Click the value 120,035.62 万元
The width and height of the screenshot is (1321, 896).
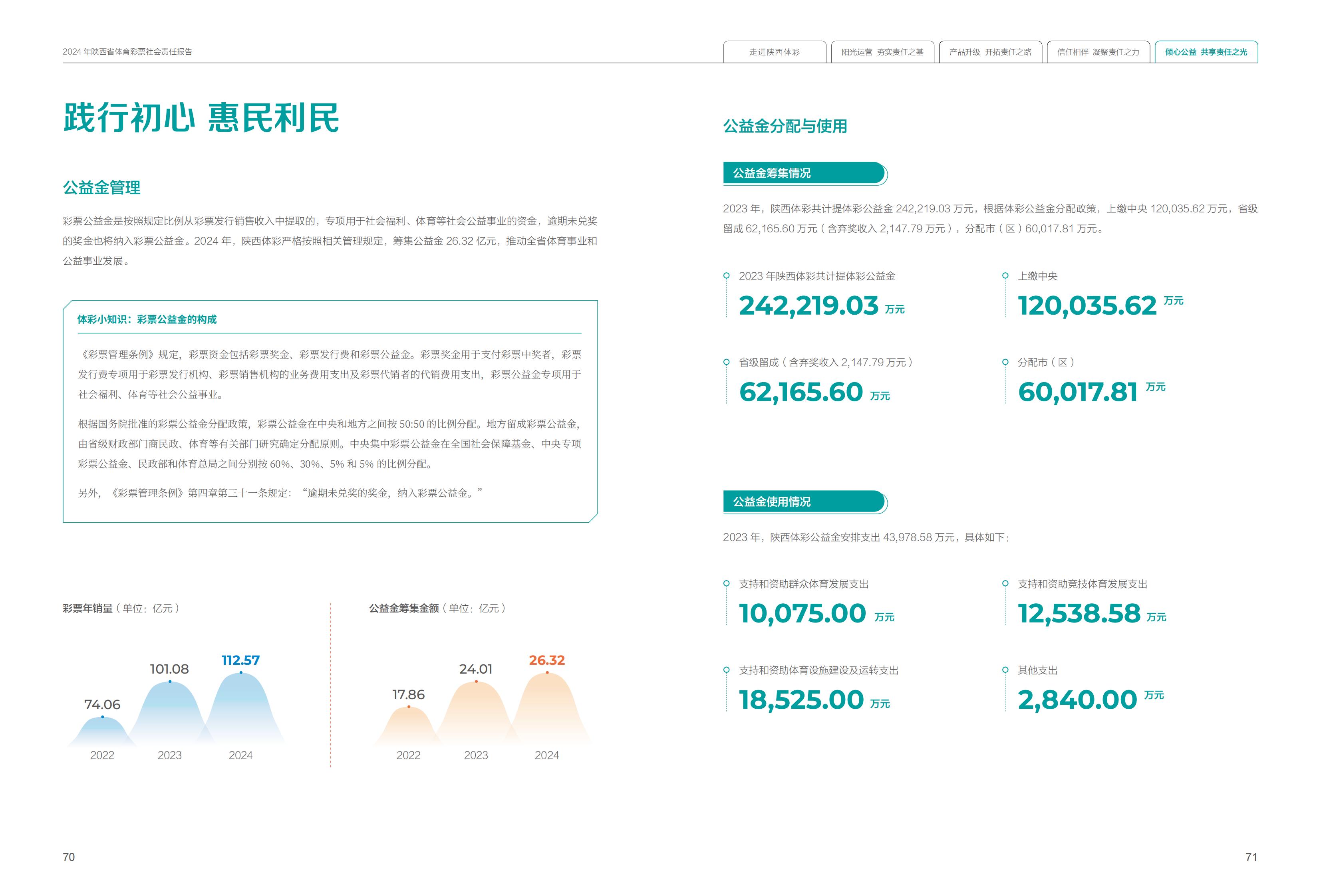pyautogui.click(x=1101, y=306)
